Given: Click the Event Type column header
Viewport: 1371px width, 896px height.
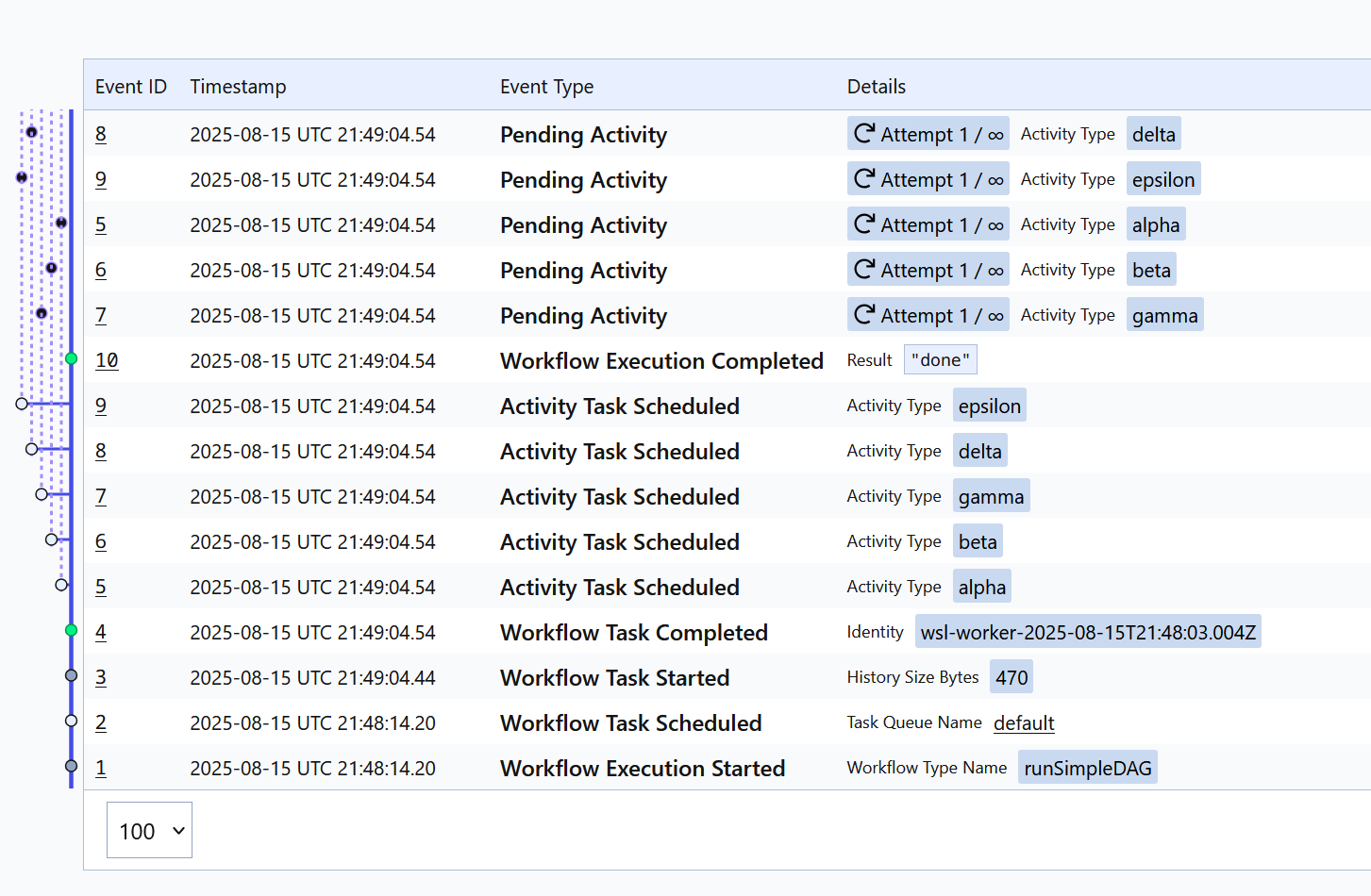Looking at the screenshot, I should [x=547, y=87].
